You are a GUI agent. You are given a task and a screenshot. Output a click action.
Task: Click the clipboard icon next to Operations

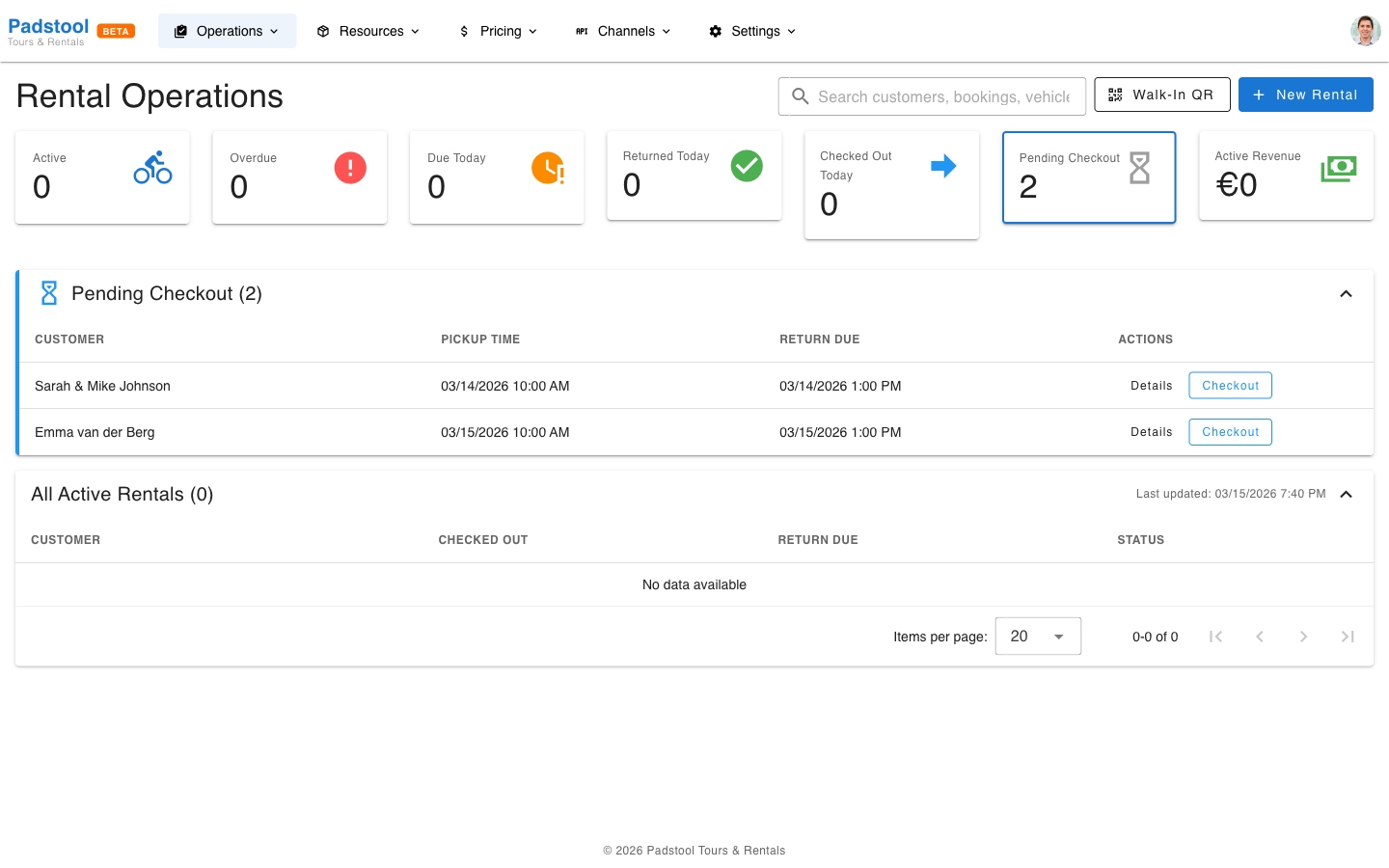coord(180,31)
